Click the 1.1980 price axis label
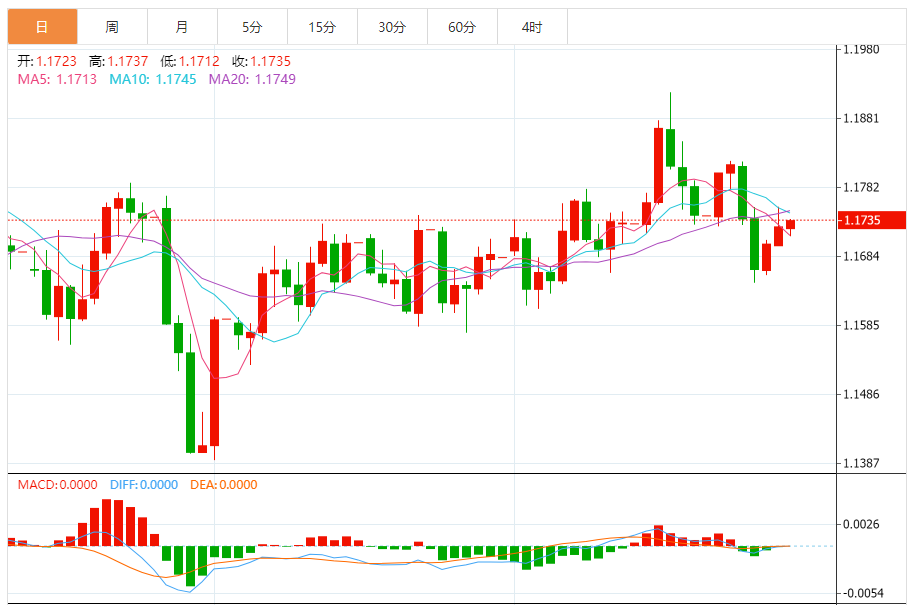The height and width of the screenshot is (605, 914). (861, 50)
